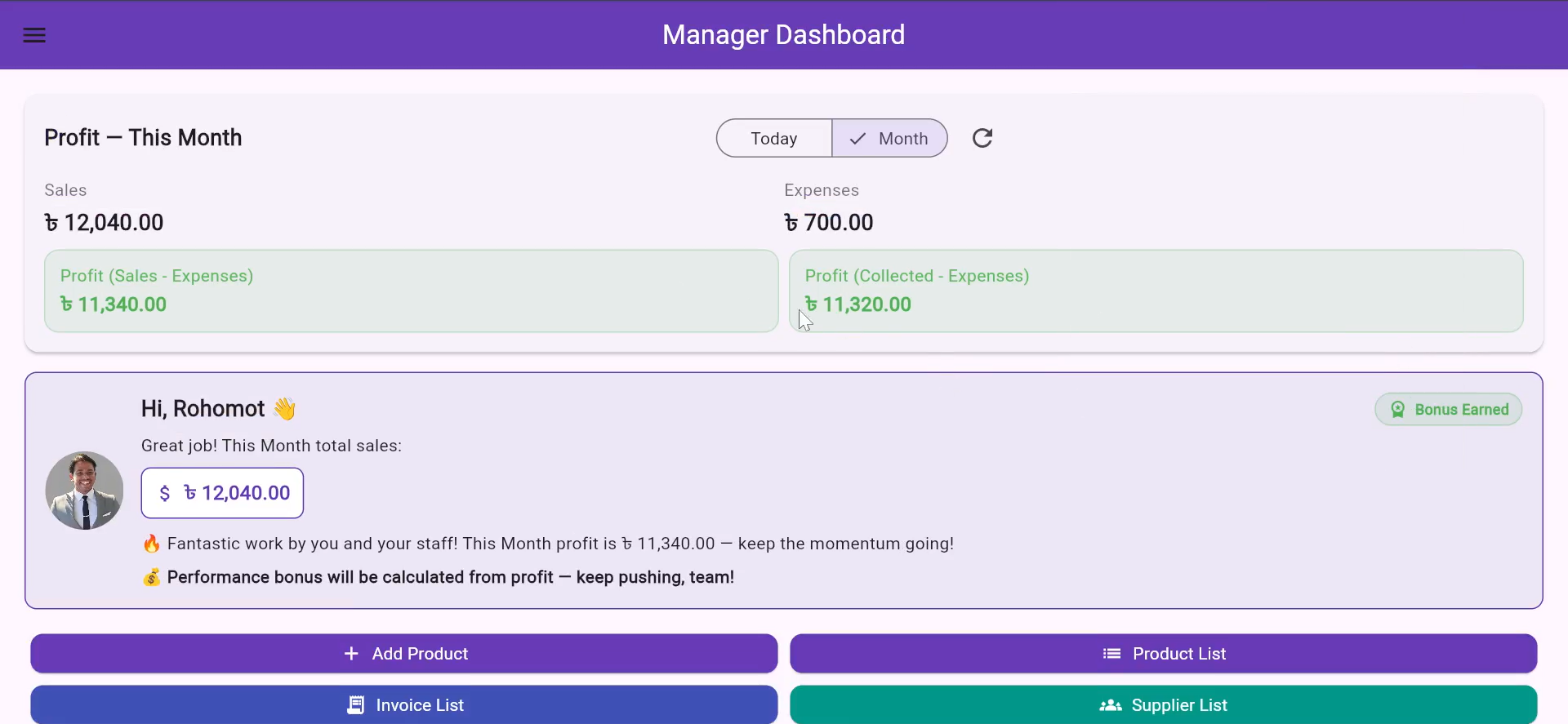Click the Expenses amount ৳ 700.00
The image size is (1568, 724).
829,222
